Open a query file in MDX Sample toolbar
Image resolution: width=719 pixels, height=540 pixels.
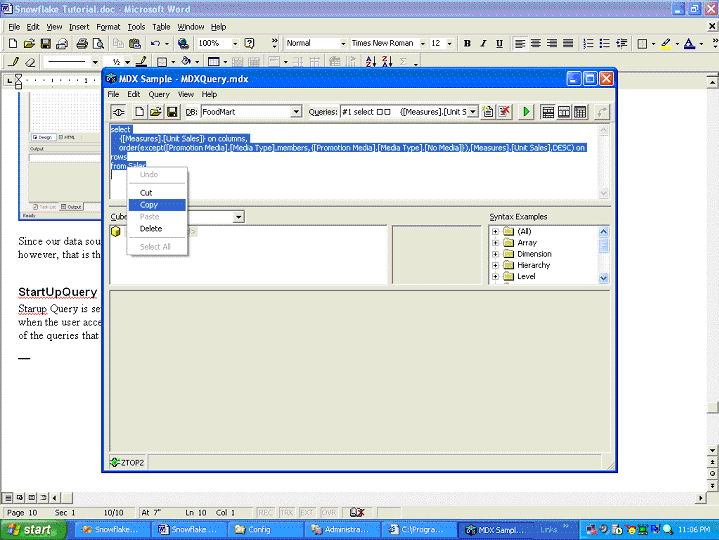(x=155, y=112)
